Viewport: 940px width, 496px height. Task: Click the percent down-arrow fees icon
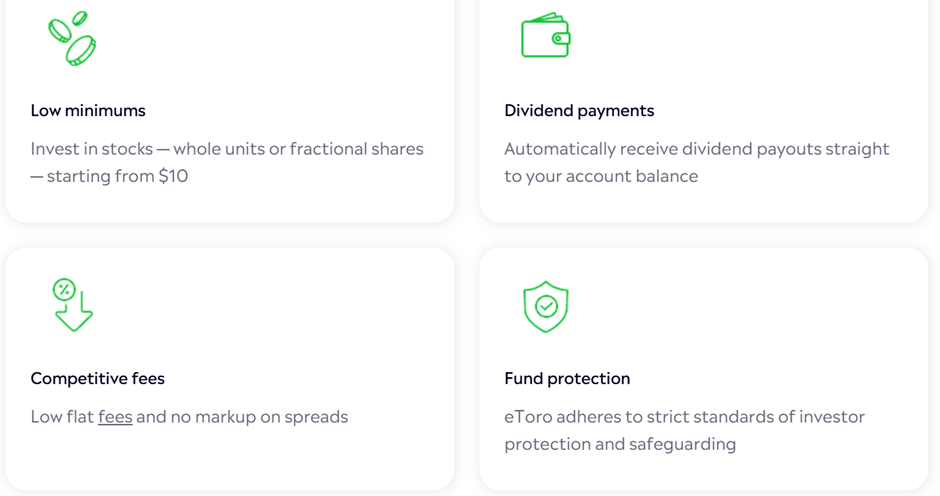click(x=73, y=305)
